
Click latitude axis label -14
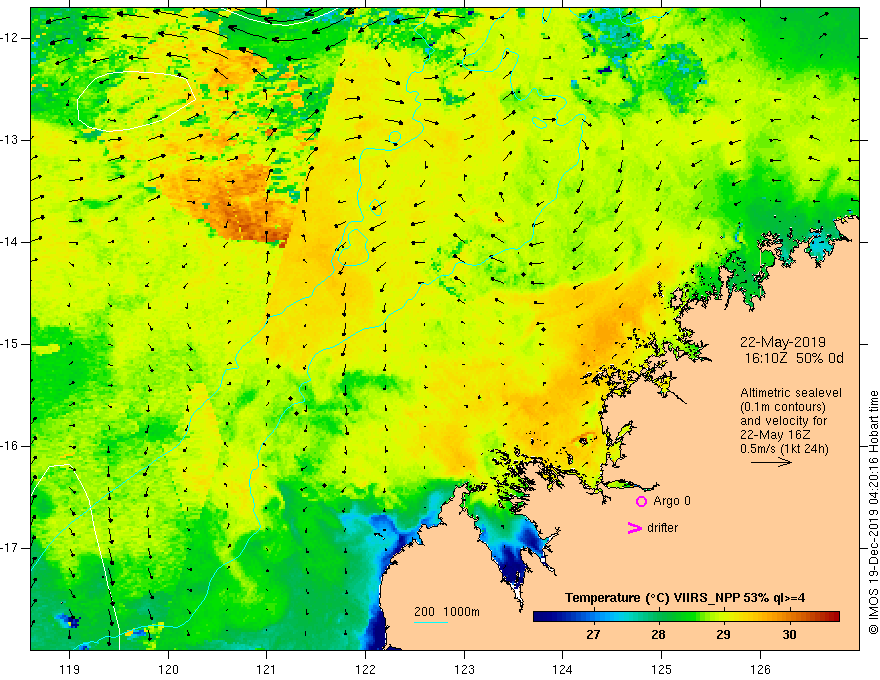tap(10, 242)
